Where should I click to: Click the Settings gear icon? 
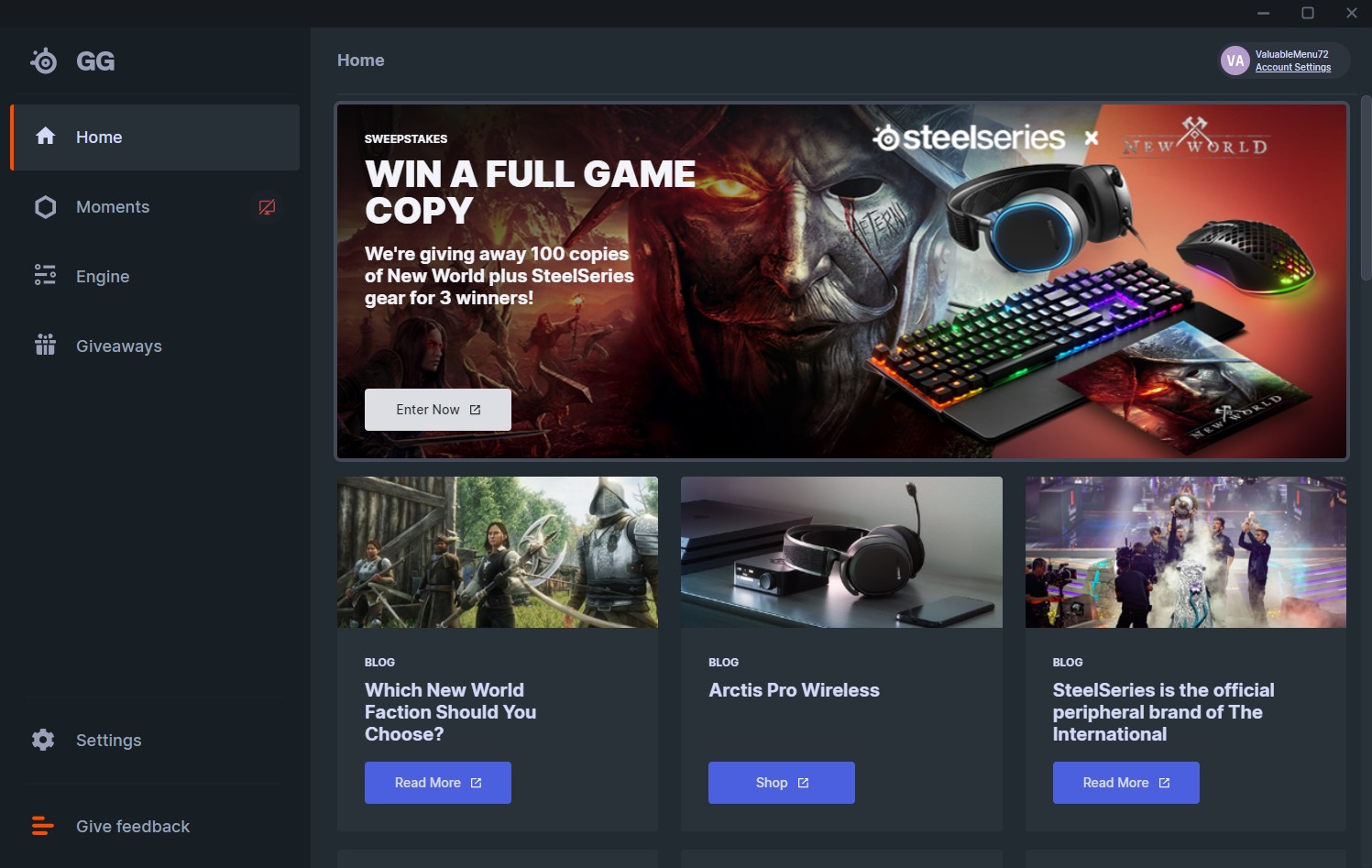pos(43,740)
